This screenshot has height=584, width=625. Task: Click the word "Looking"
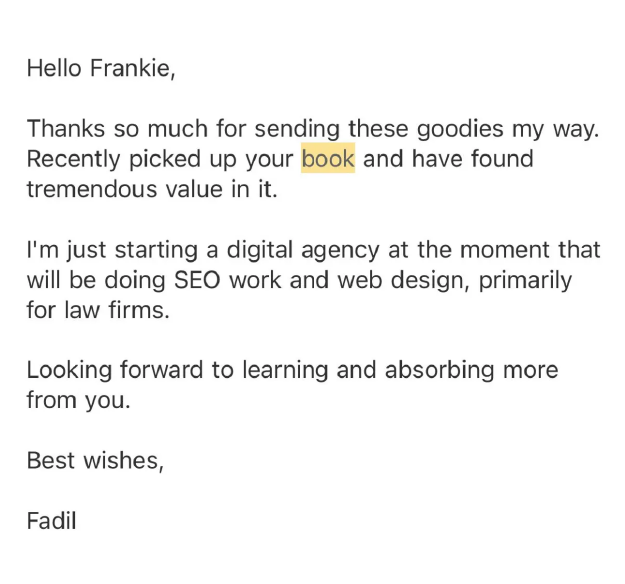pos(69,371)
